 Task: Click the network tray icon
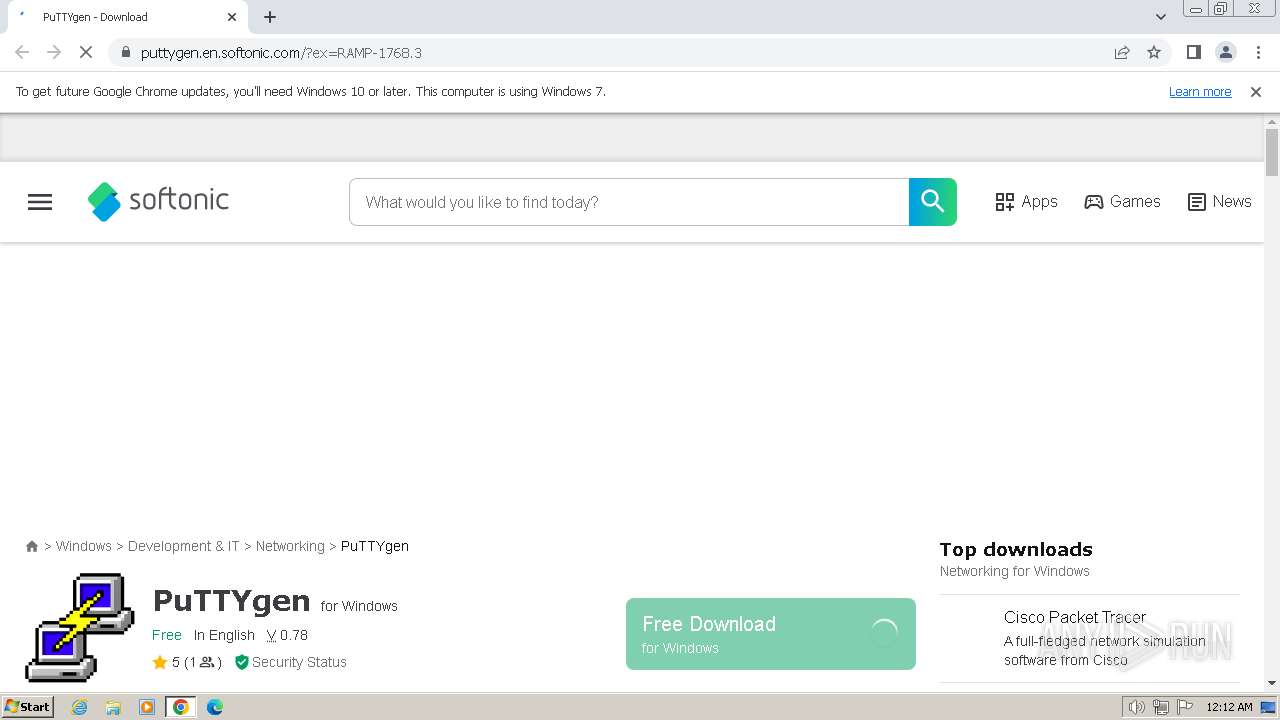(x=1161, y=707)
